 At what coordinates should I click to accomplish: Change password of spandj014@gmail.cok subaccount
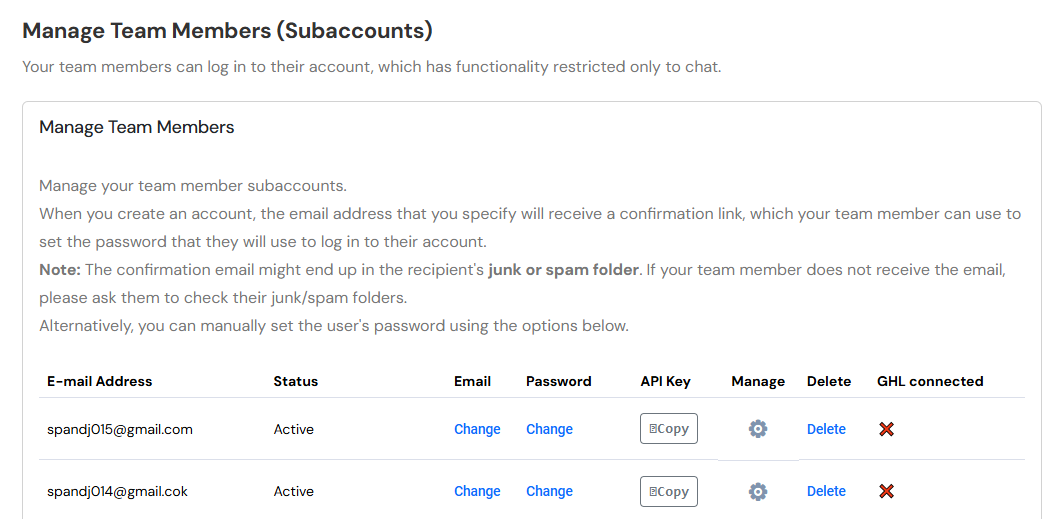[x=549, y=491]
